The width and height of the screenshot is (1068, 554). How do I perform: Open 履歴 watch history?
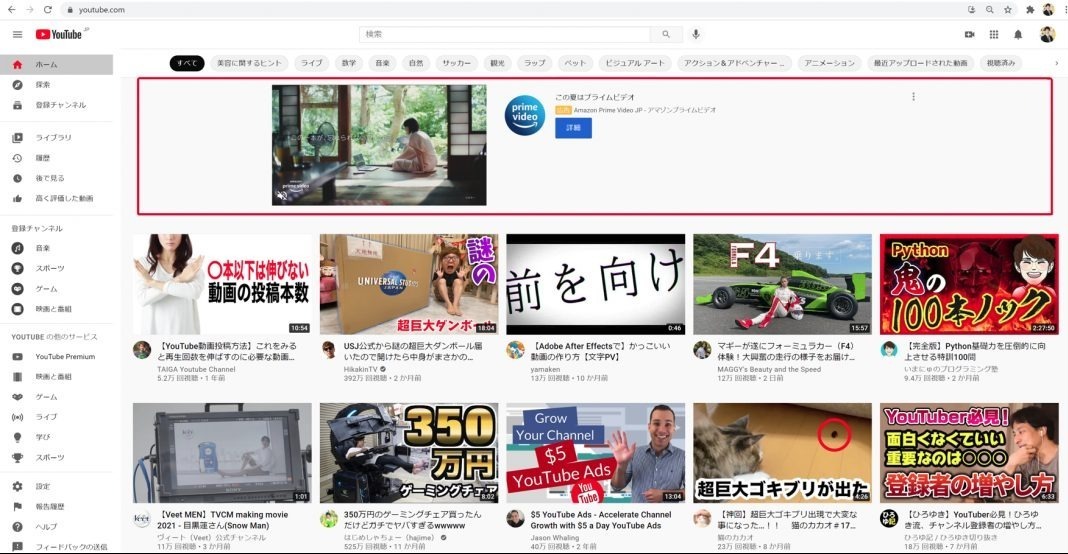tap(57, 158)
